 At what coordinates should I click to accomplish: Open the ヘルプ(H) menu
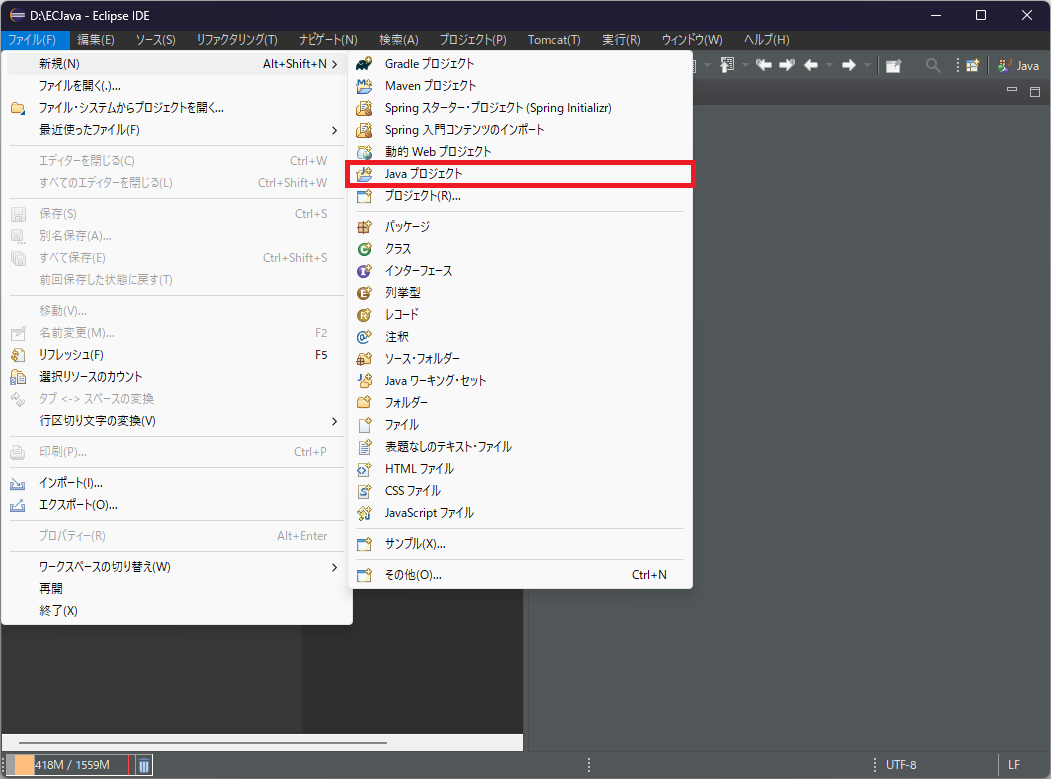[767, 40]
